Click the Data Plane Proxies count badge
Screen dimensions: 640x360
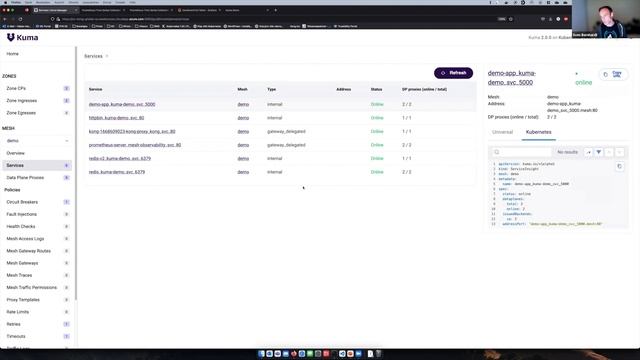[x=67, y=178]
